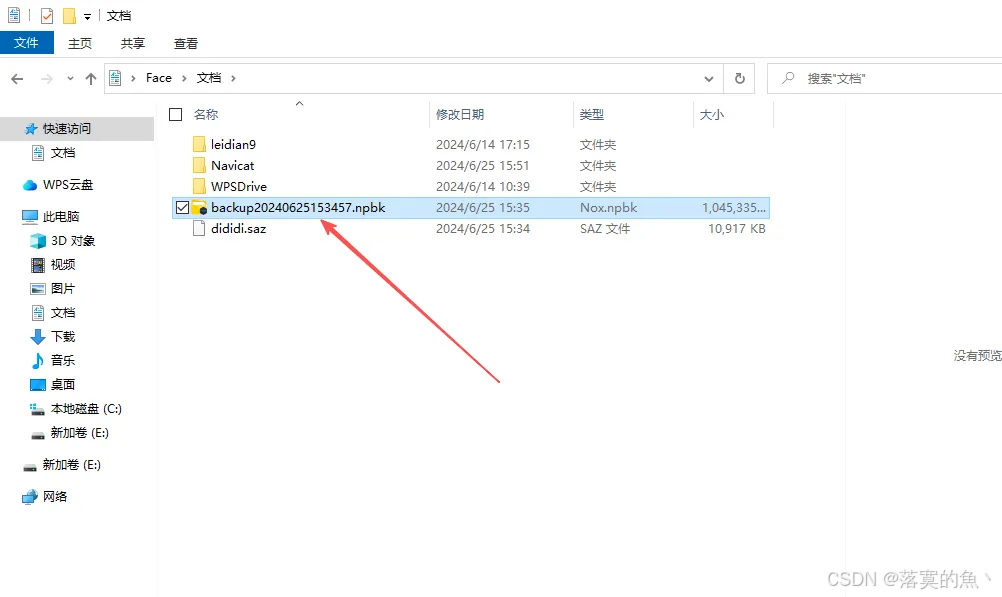Open the recent locations dropdown arrow
The width and height of the screenshot is (1002, 597).
(x=70, y=79)
